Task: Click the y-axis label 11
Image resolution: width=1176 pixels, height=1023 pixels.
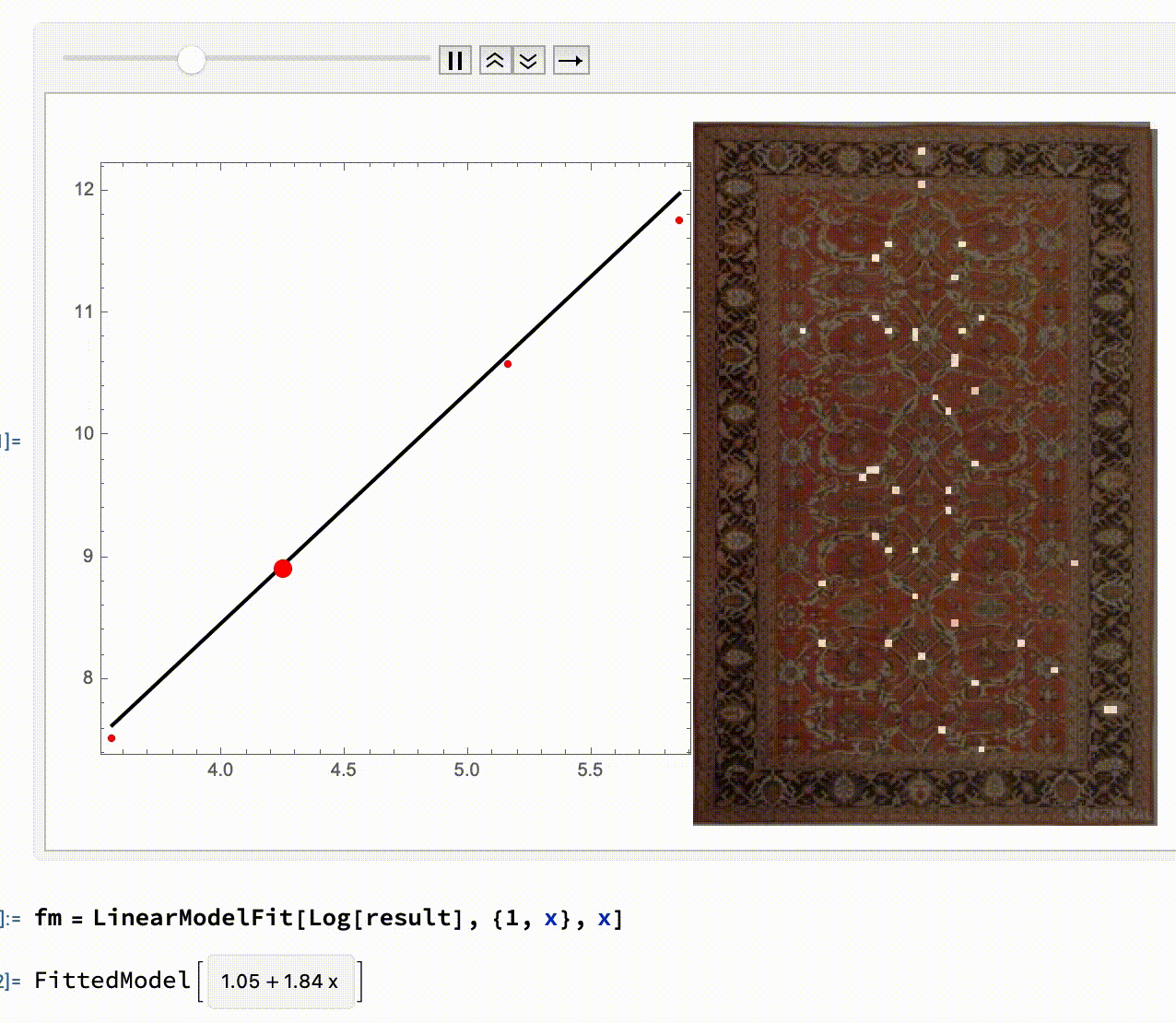Action: point(84,312)
